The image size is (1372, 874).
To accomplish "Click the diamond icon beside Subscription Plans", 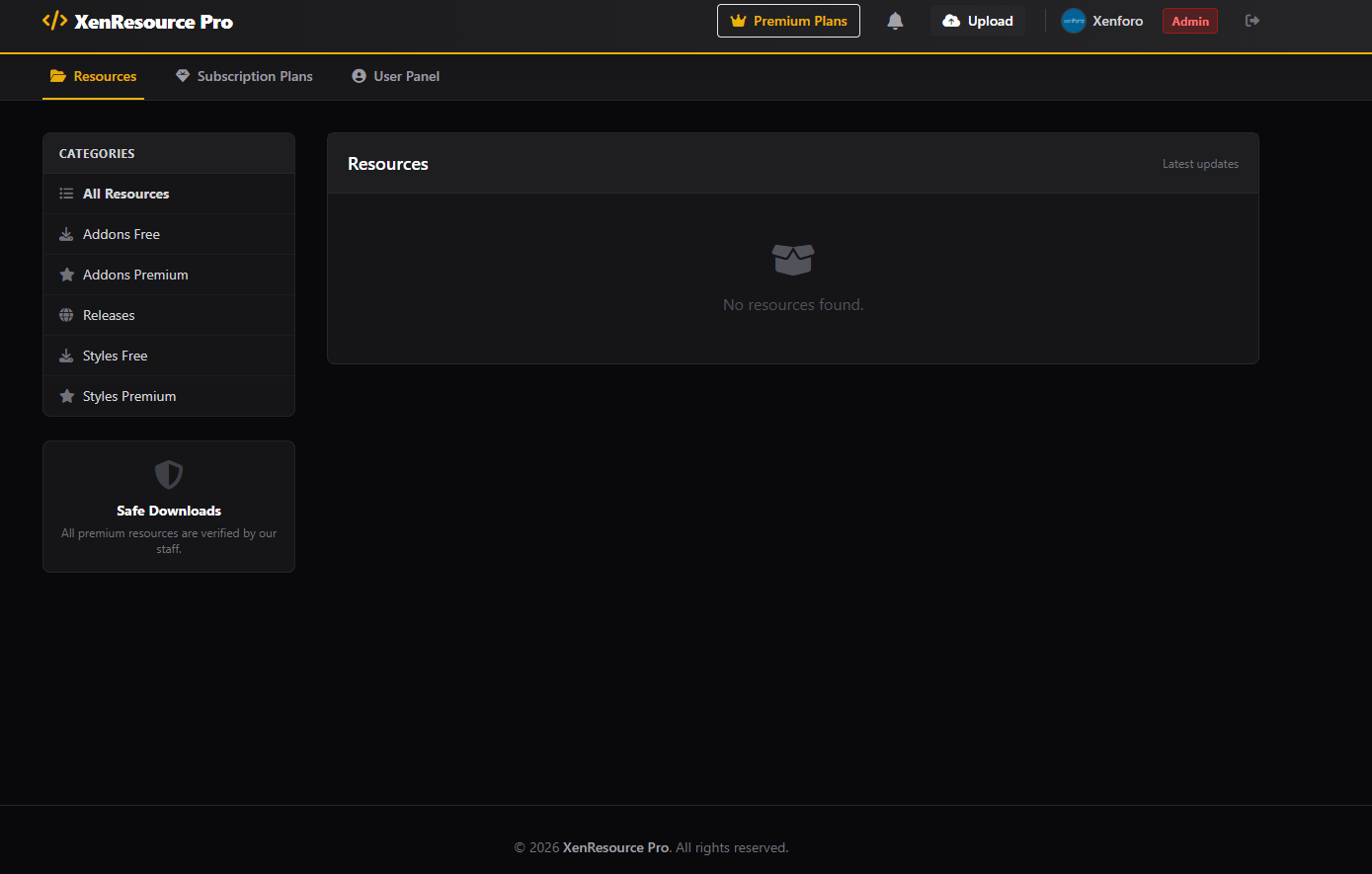I will (183, 76).
